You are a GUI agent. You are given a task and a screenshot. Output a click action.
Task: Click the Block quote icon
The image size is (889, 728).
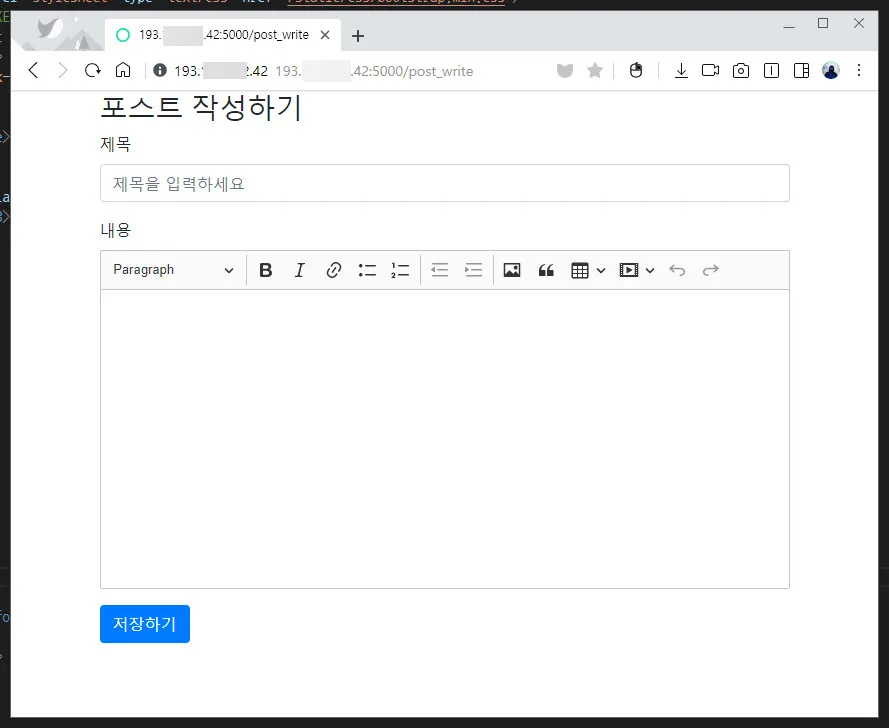point(546,269)
